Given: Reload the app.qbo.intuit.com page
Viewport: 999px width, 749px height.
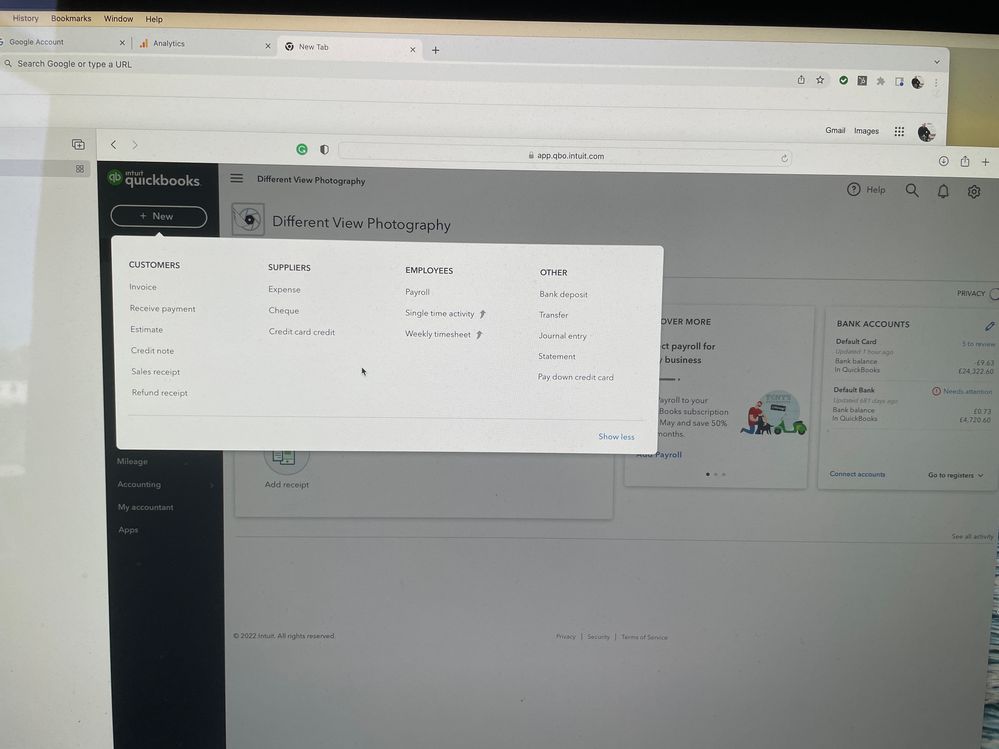Looking at the screenshot, I should (x=784, y=158).
